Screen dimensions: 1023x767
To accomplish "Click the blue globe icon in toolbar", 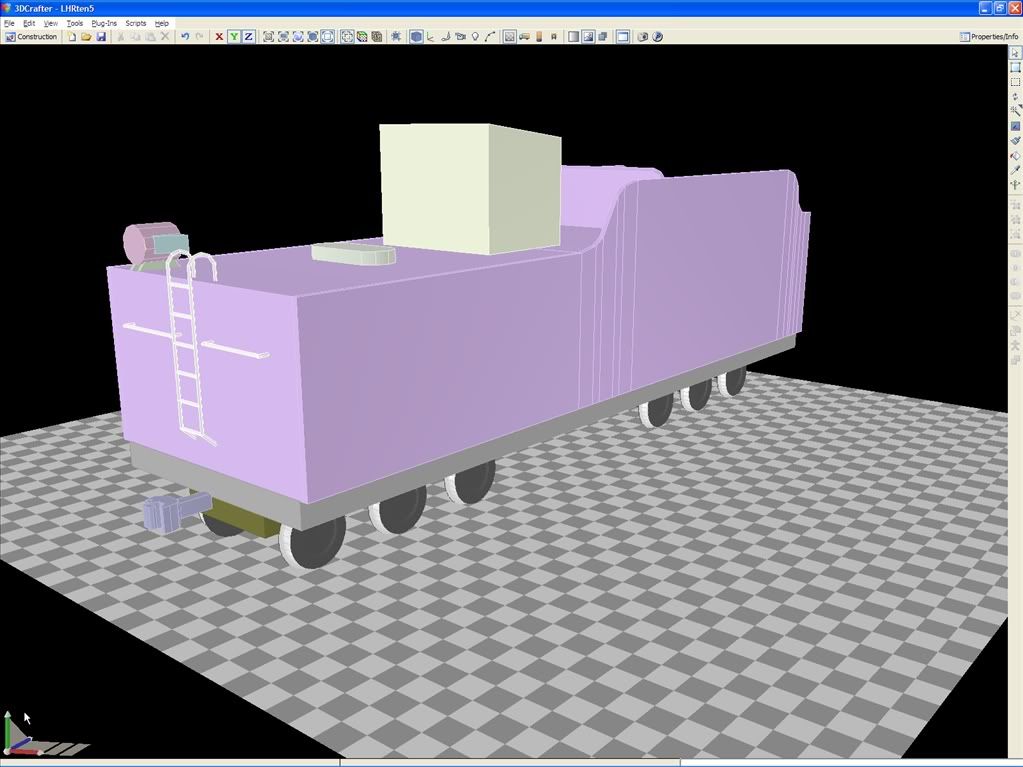I will pyautogui.click(x=658, y=37).
